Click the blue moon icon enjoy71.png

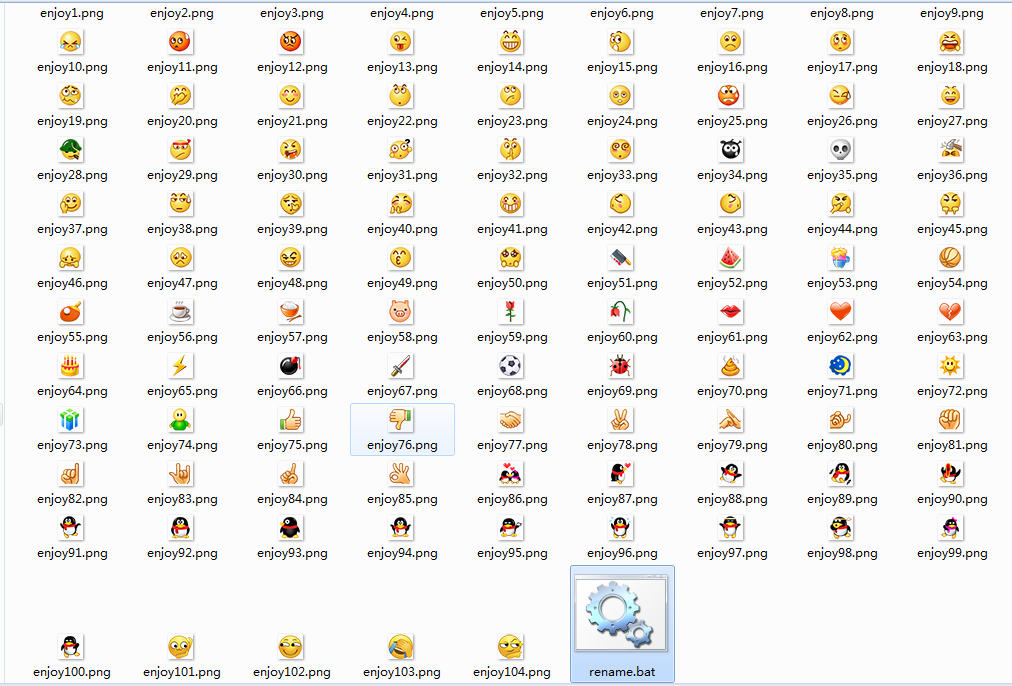840,366
